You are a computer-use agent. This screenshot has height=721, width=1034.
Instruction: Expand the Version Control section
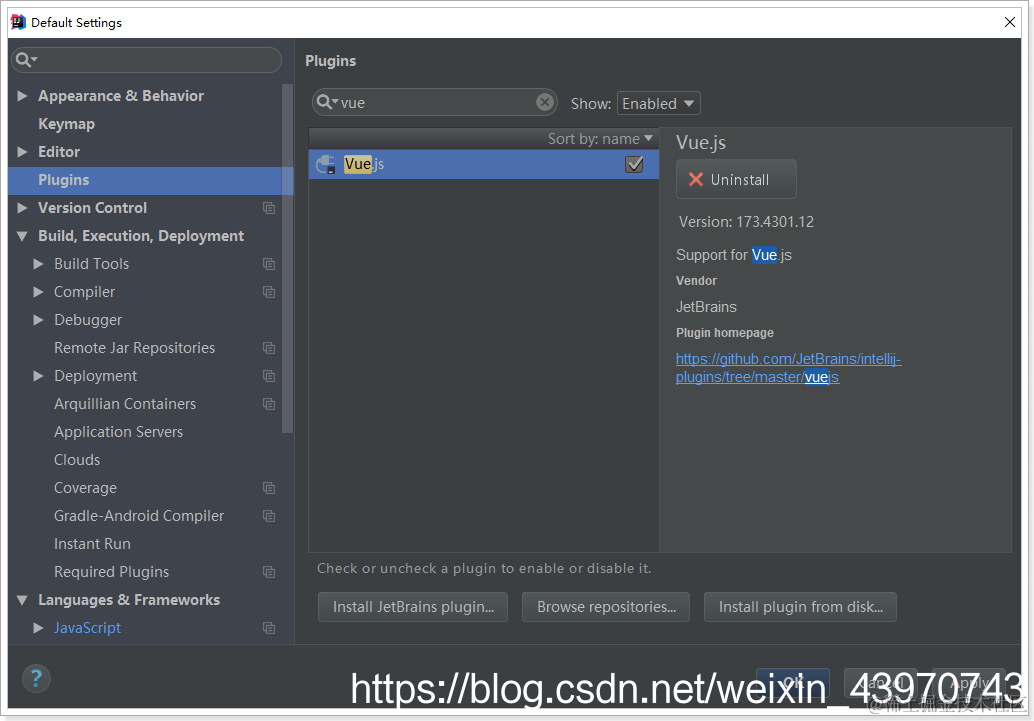click(22, 208)
